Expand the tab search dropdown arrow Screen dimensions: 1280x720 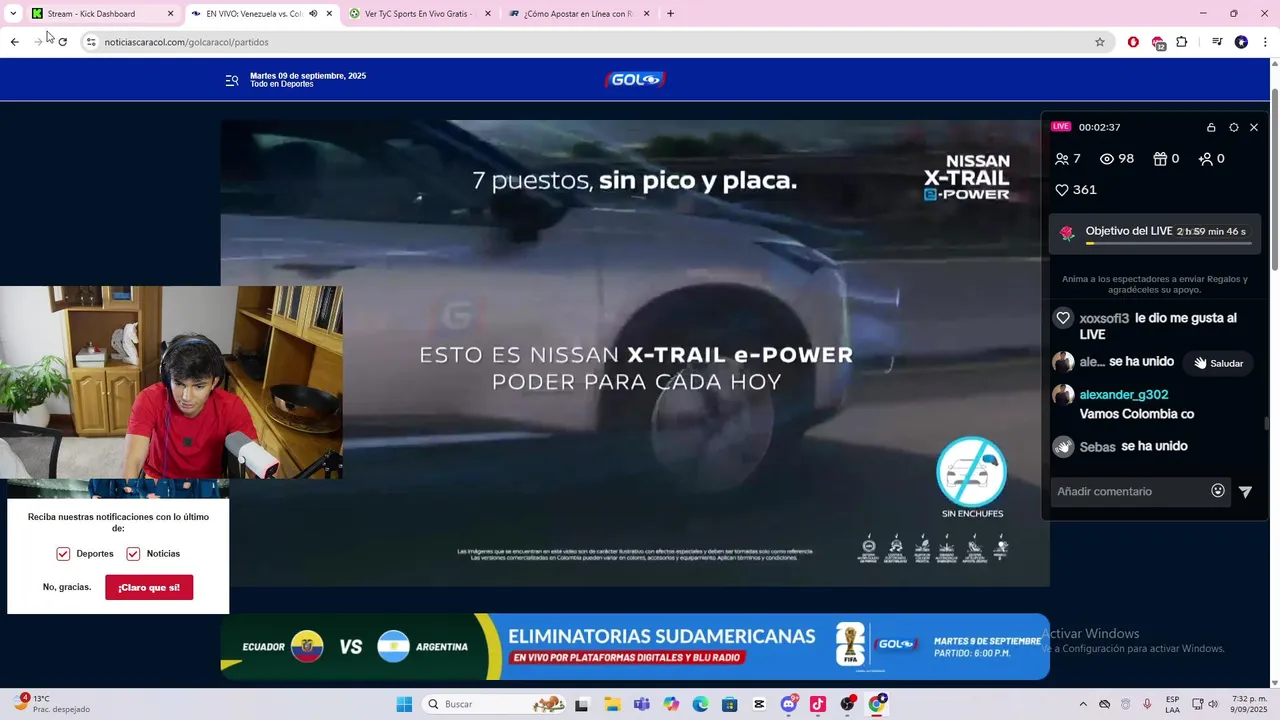click(x=13, y=14)
